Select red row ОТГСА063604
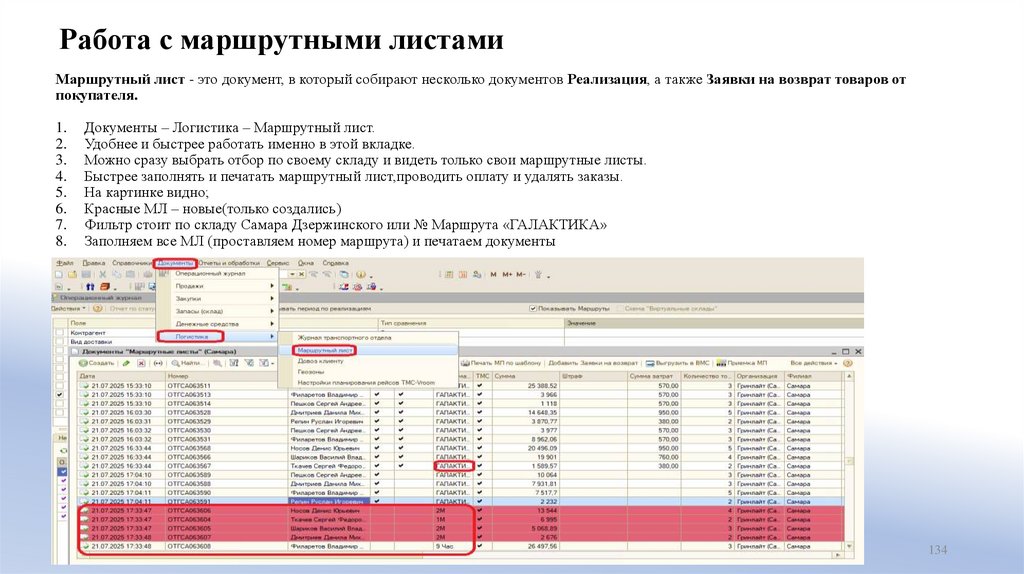This screenshot has width=1024, height=574. [460, 519]
